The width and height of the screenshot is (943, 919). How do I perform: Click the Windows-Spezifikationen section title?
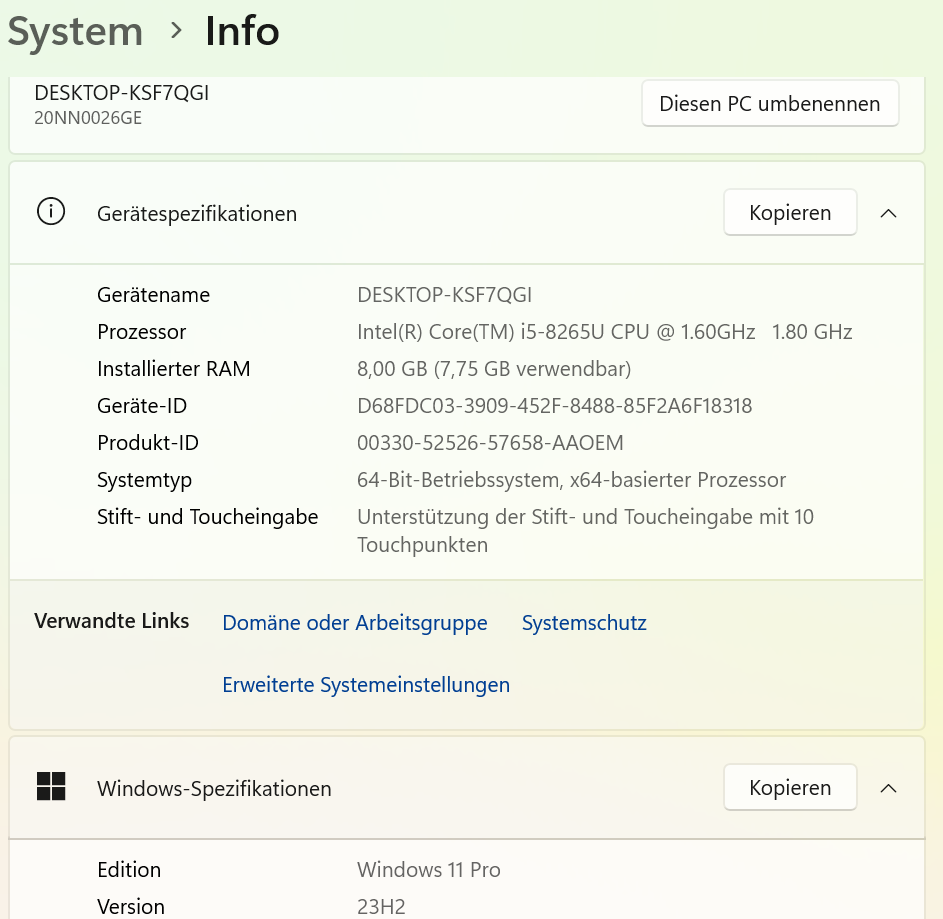[x=214, y=788]
